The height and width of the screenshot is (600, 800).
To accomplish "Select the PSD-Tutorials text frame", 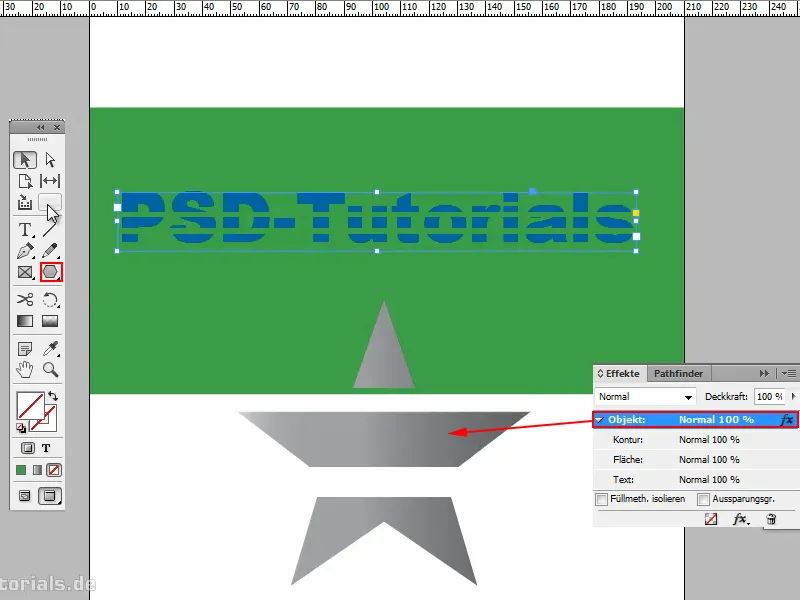I will pos(377,221).
